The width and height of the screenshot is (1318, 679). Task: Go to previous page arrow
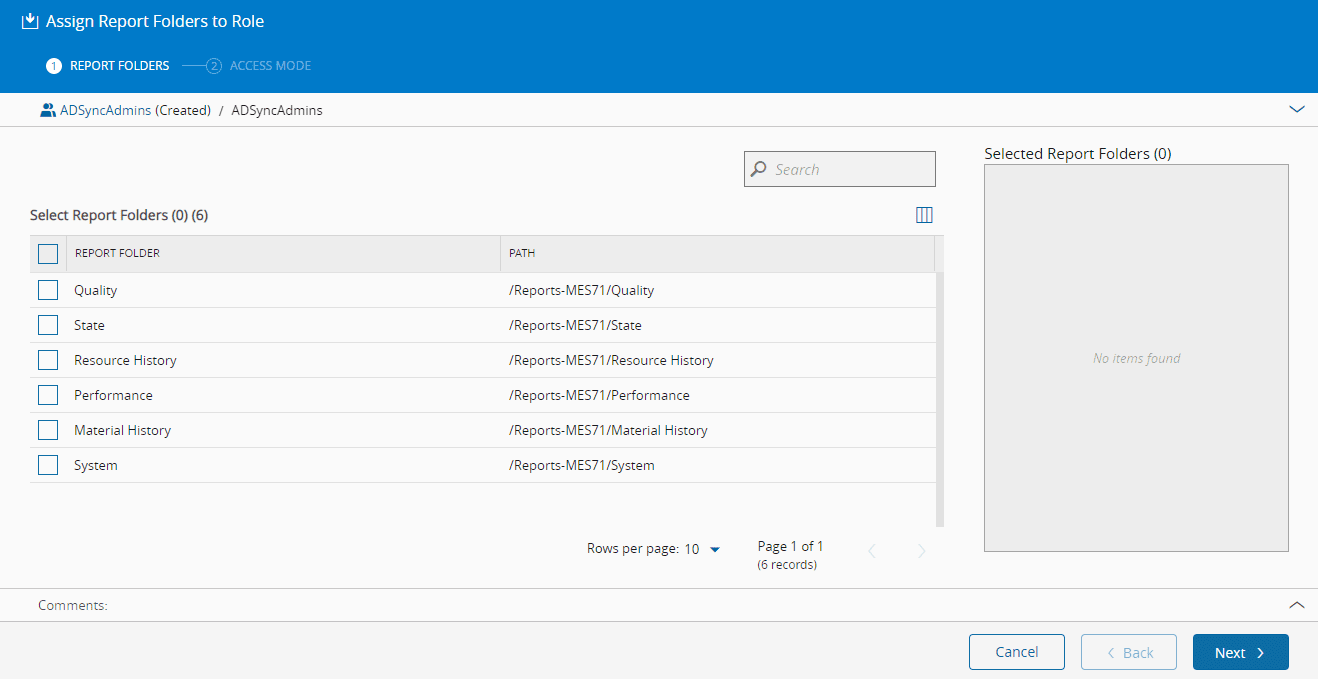[872, 551]
